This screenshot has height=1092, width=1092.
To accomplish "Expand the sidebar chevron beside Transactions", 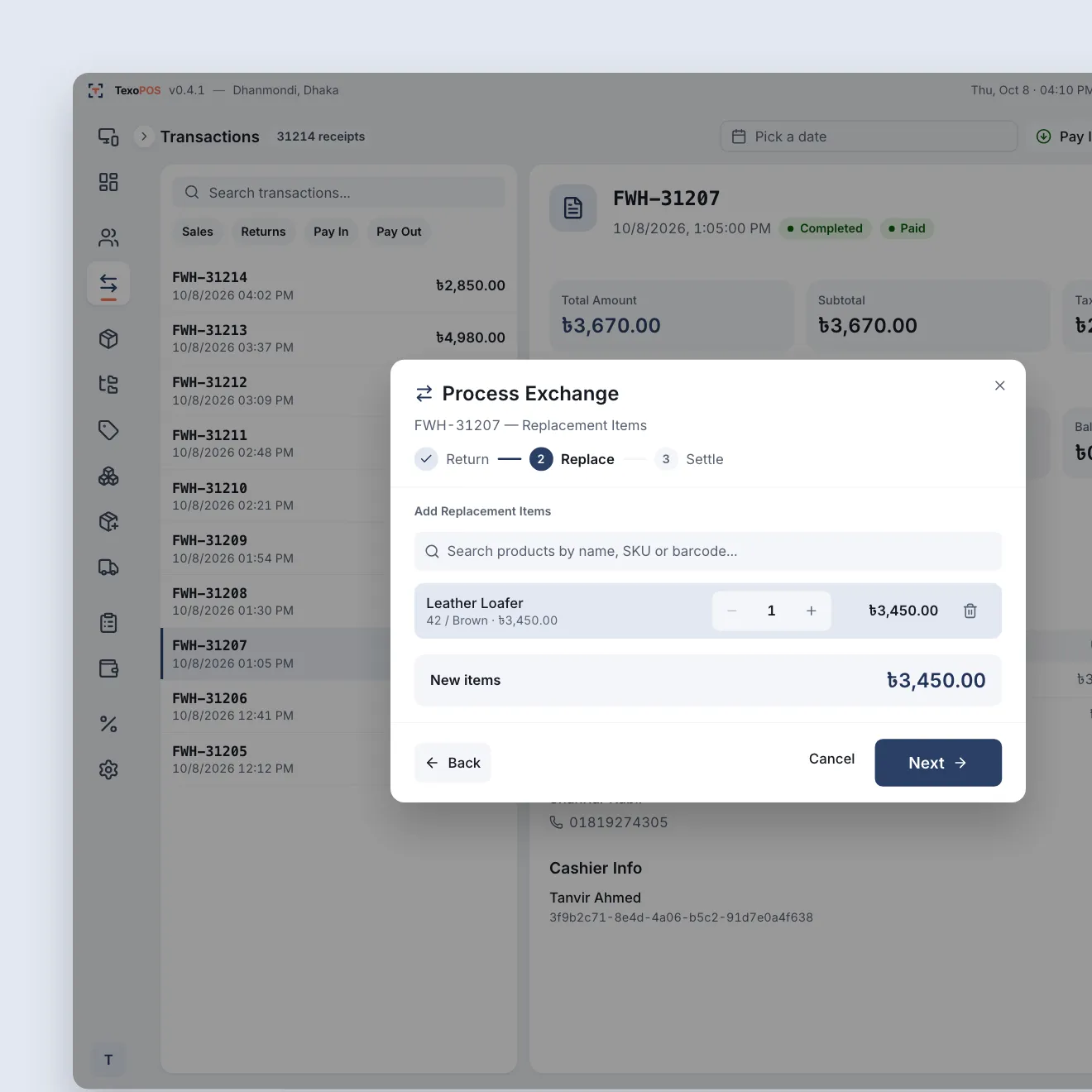I will [x=144, y=136].
